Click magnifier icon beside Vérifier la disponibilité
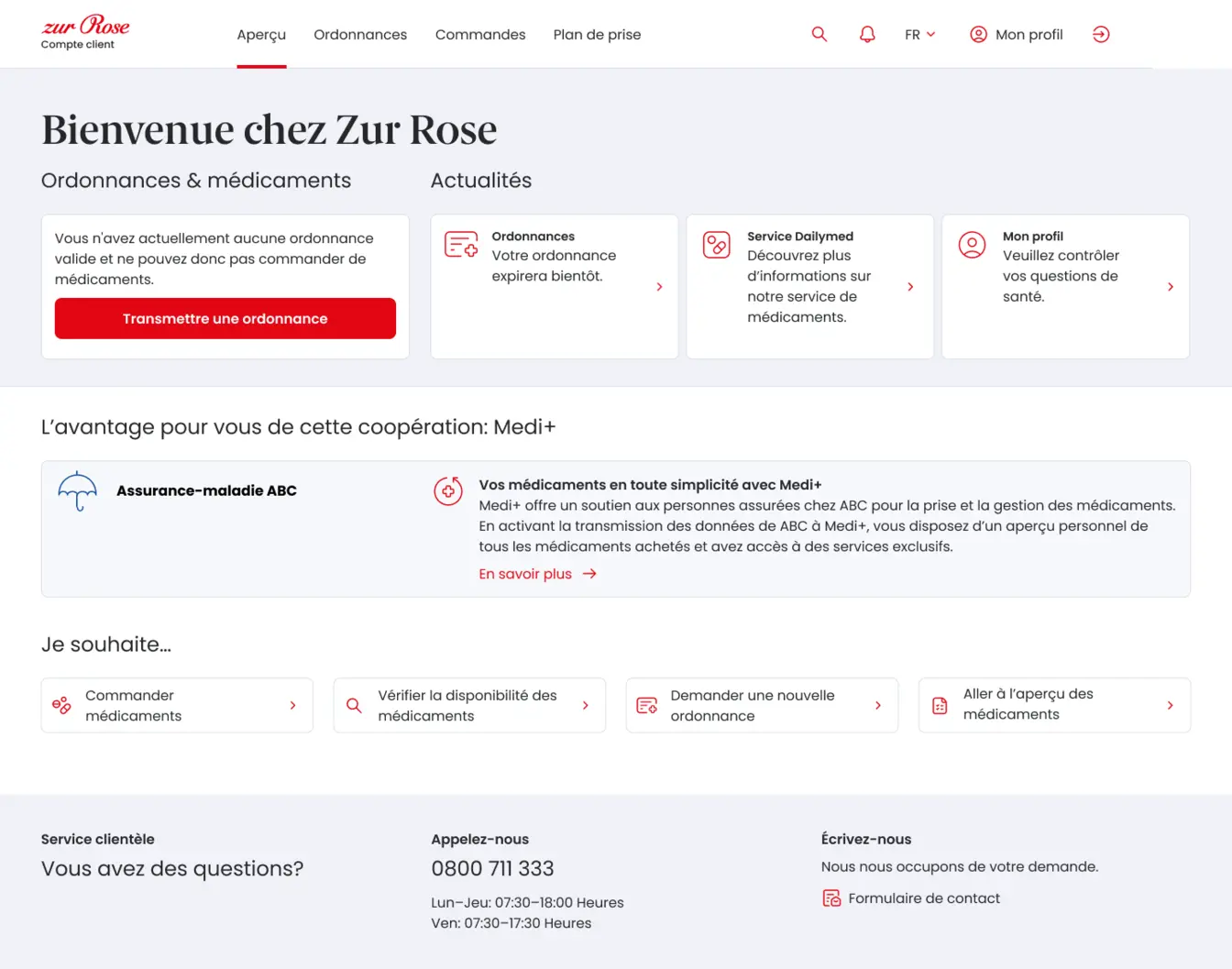The height and width of the screenshot is (969, 1232). pos(354,705)
